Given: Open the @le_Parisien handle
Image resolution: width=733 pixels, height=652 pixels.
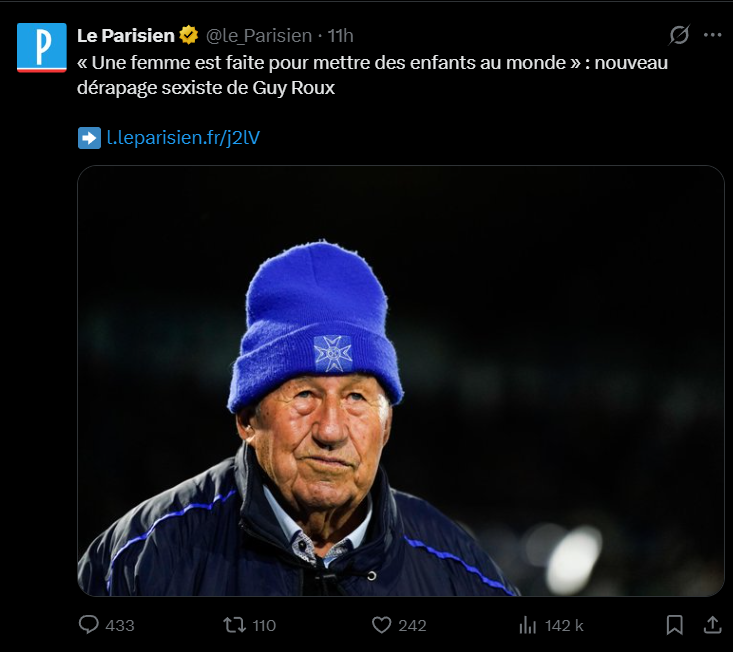Looking at the screenshot, I should click(259, 36).
